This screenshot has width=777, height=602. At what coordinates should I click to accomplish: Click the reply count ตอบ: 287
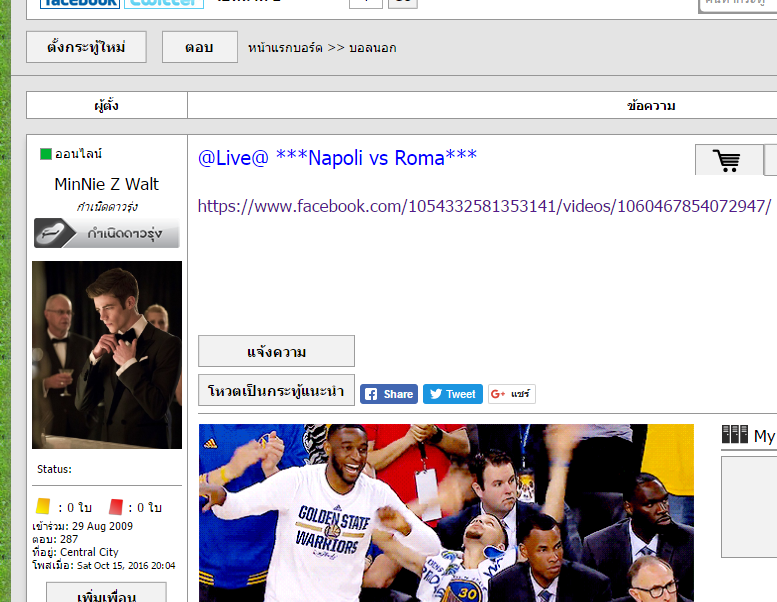tap(55, 539)
